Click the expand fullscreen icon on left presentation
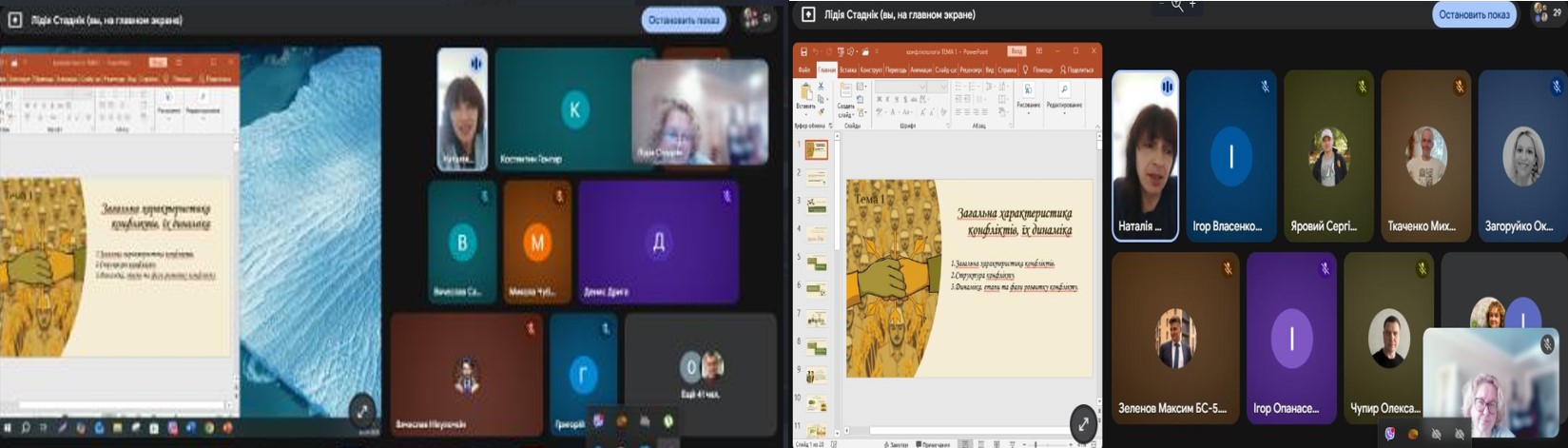The height and width of the screenshot is (448, 1568). pos(361,411)
